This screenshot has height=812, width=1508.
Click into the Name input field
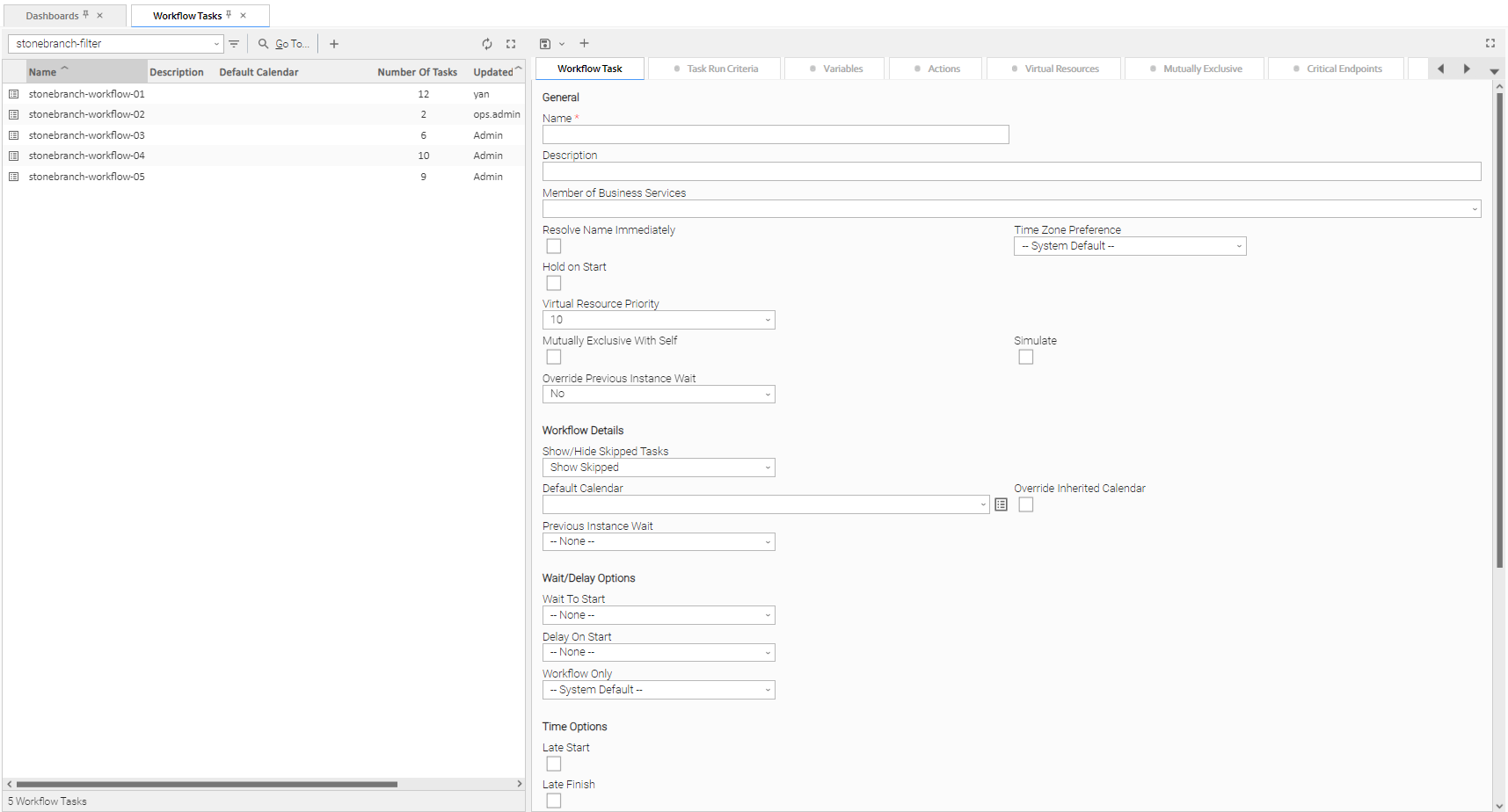tap(775, 134)
